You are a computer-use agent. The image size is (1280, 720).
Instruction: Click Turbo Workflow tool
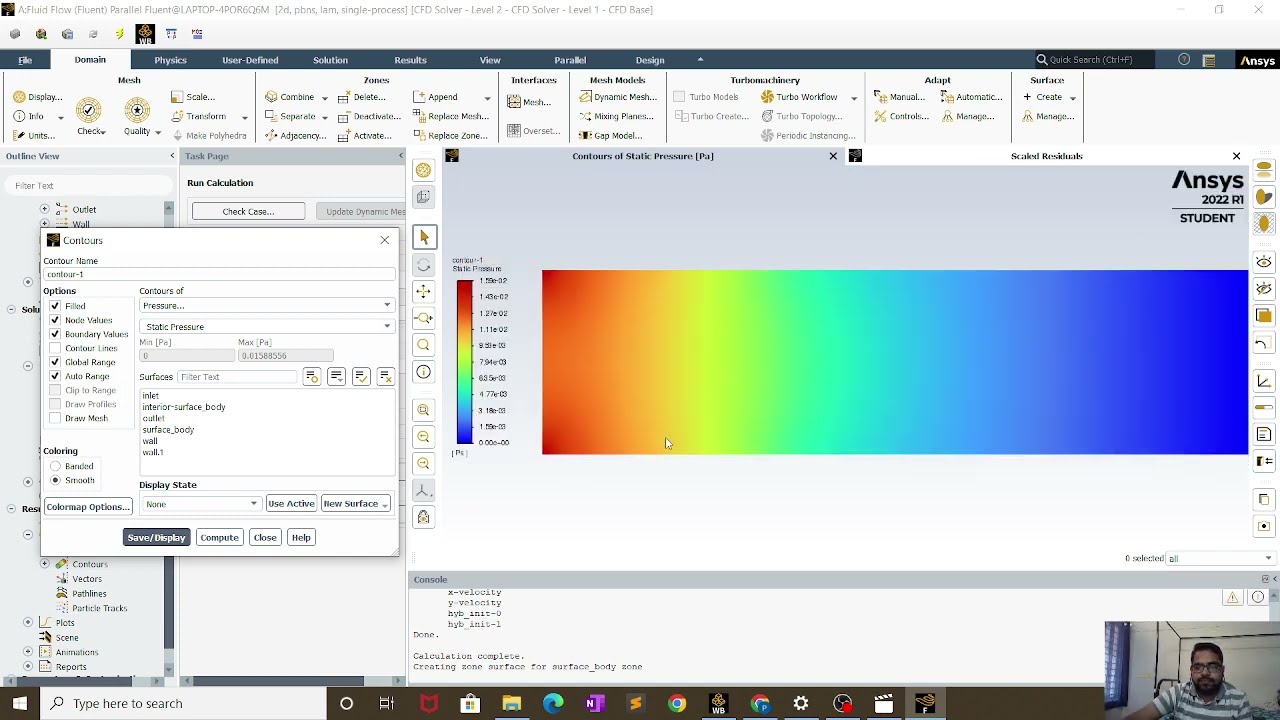798,97
